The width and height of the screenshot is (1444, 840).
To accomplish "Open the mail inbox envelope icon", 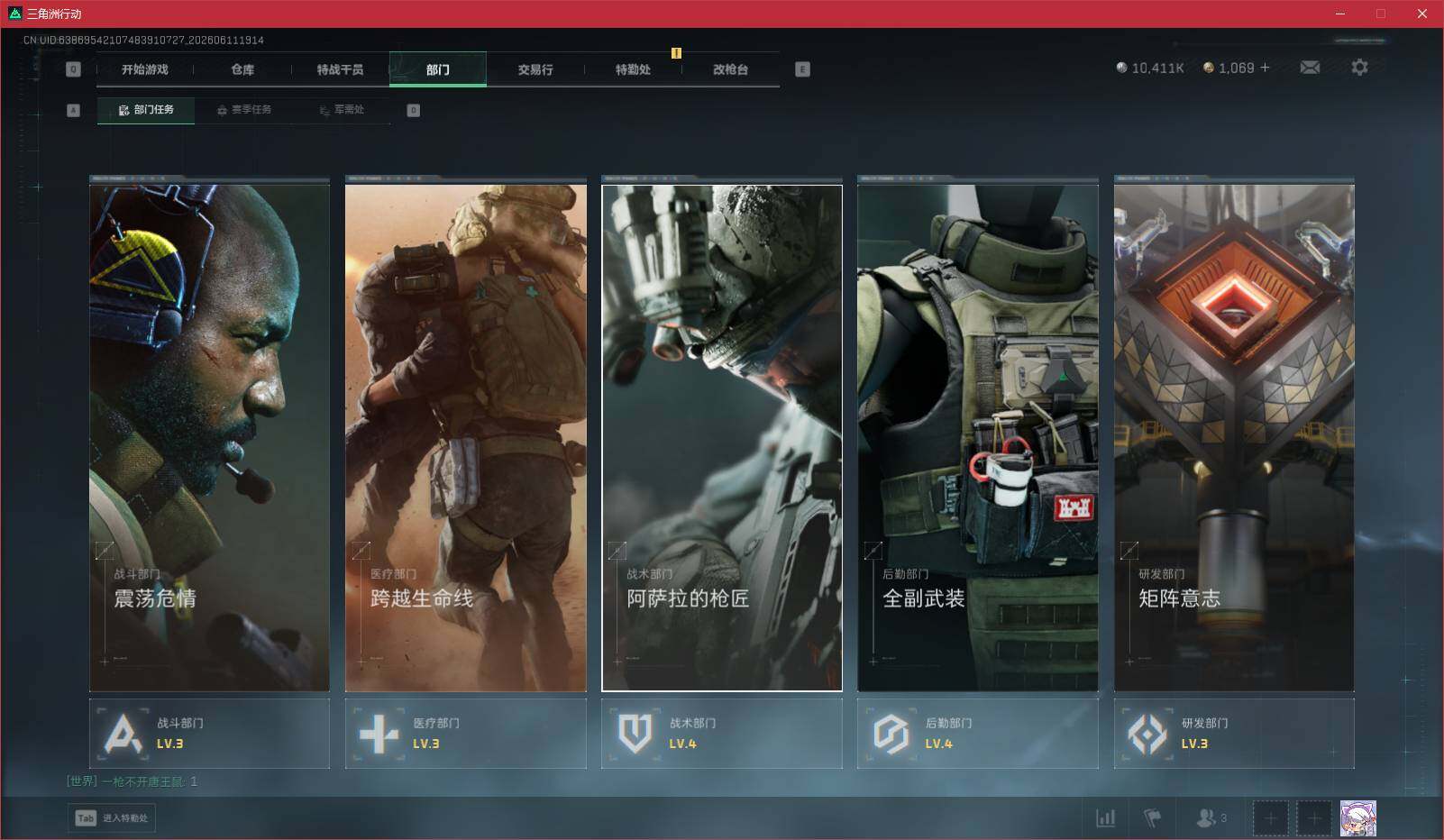I will pos(1310,68).
